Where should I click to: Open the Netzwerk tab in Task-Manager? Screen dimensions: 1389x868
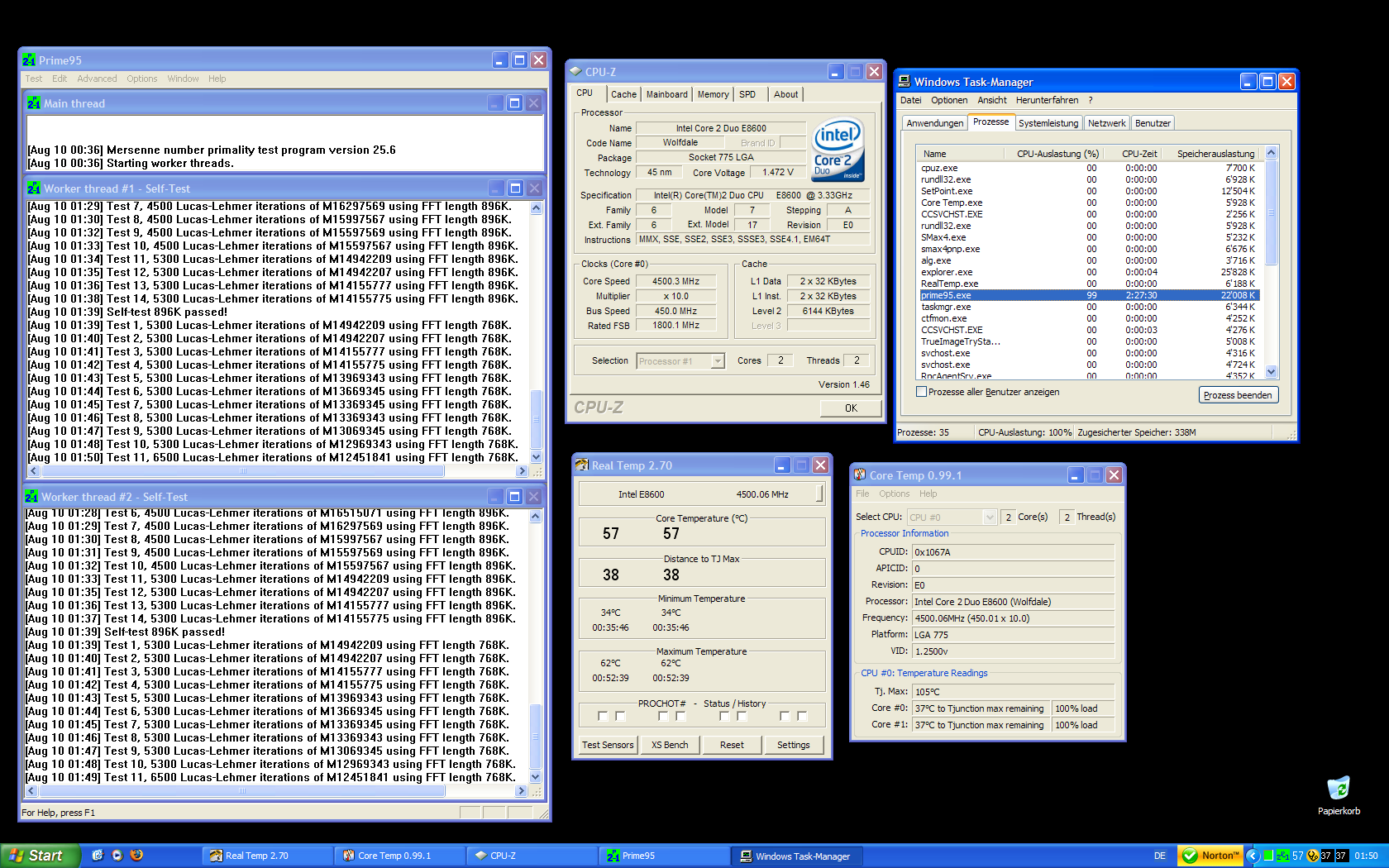1107,123
